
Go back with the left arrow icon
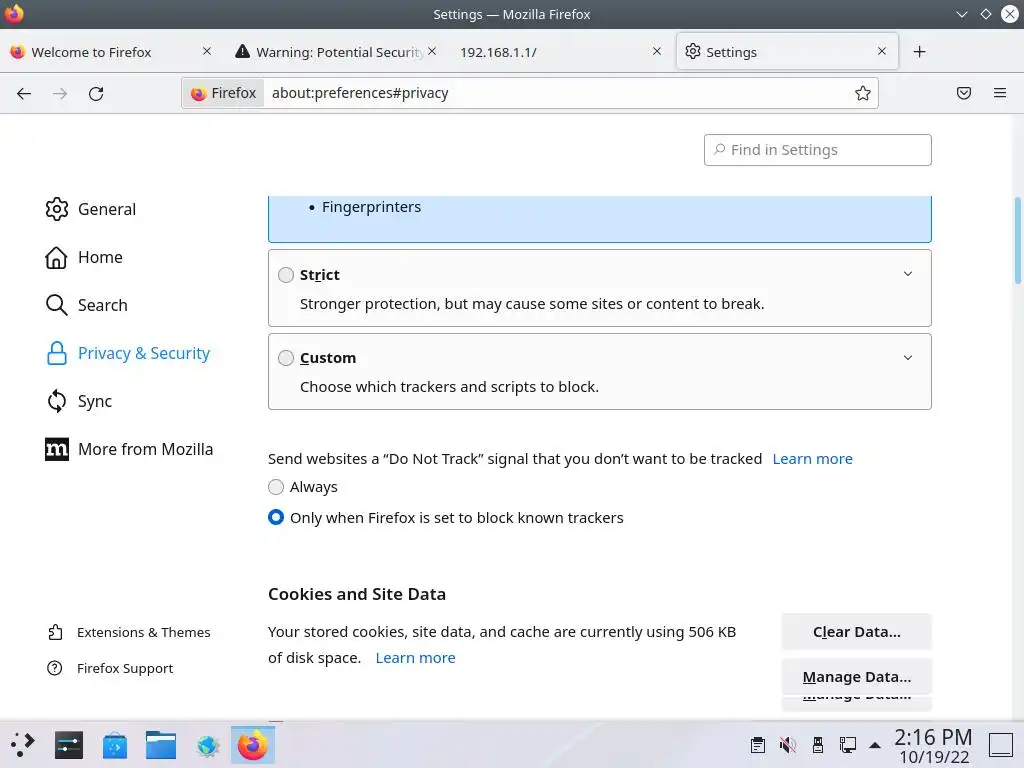tap(24, 93)
